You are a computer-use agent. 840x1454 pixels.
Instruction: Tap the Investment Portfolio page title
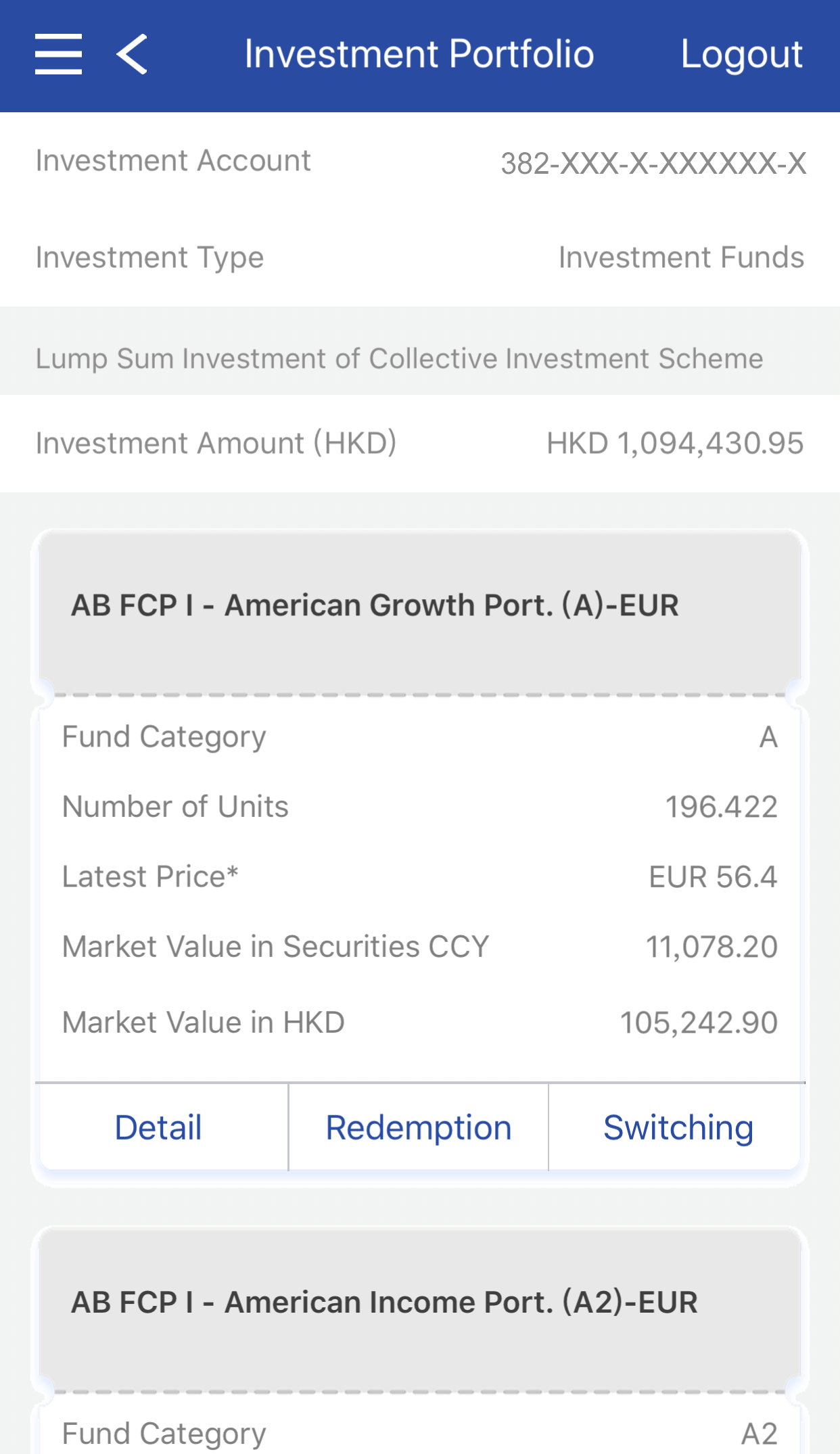coord(419,54)
